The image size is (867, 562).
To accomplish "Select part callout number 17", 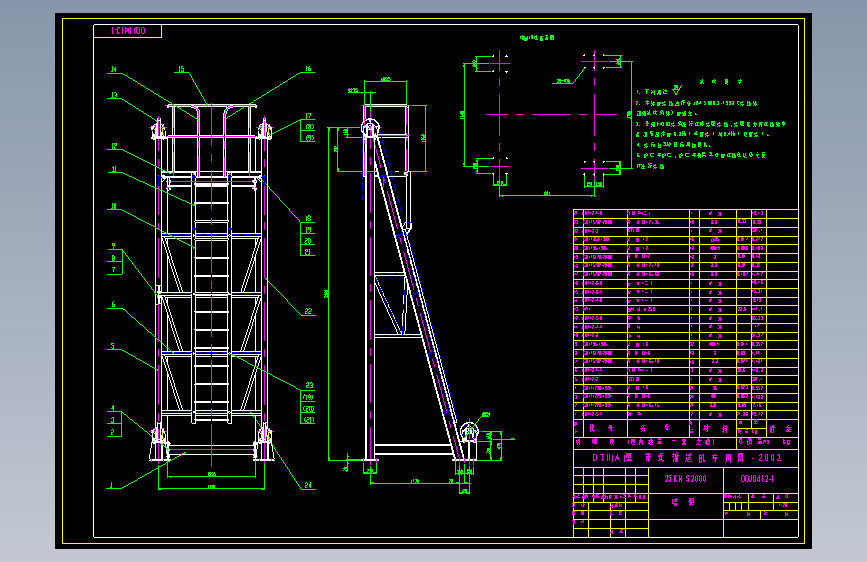I will pos(308,116).
